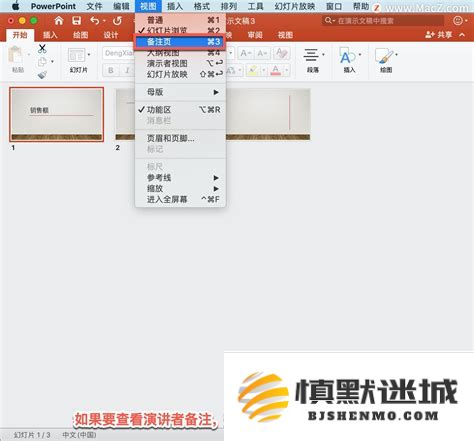
Task: Open the 文件 menu
Action: 94,6
